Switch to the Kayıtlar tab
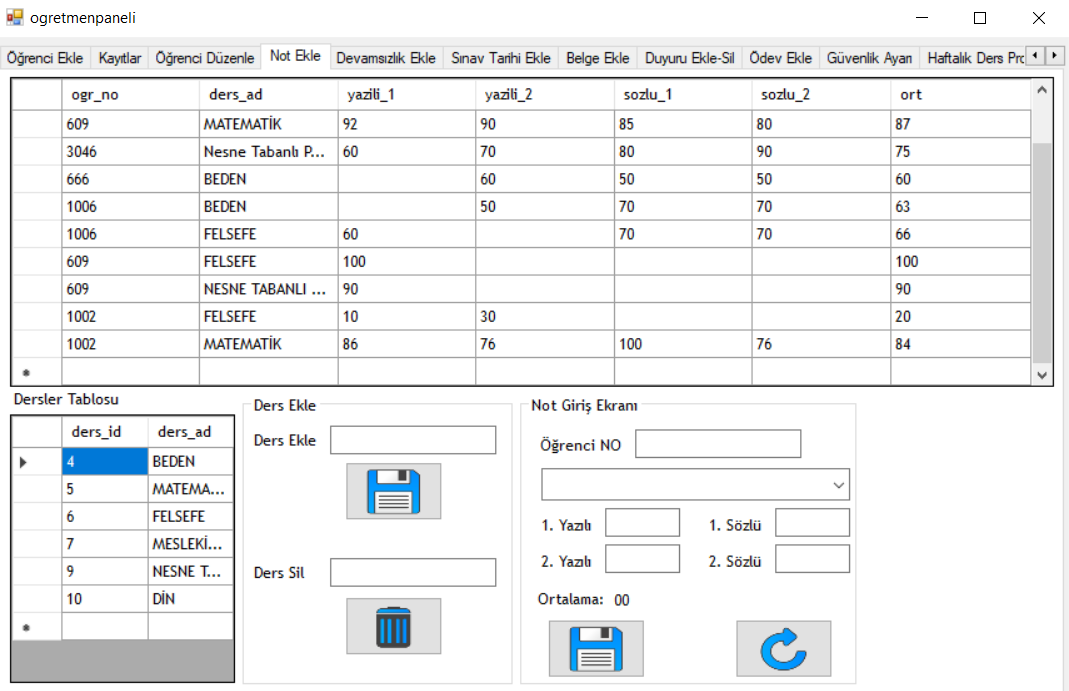Image resolution: width=1069 pixels, height=691 pixels. 119,57
